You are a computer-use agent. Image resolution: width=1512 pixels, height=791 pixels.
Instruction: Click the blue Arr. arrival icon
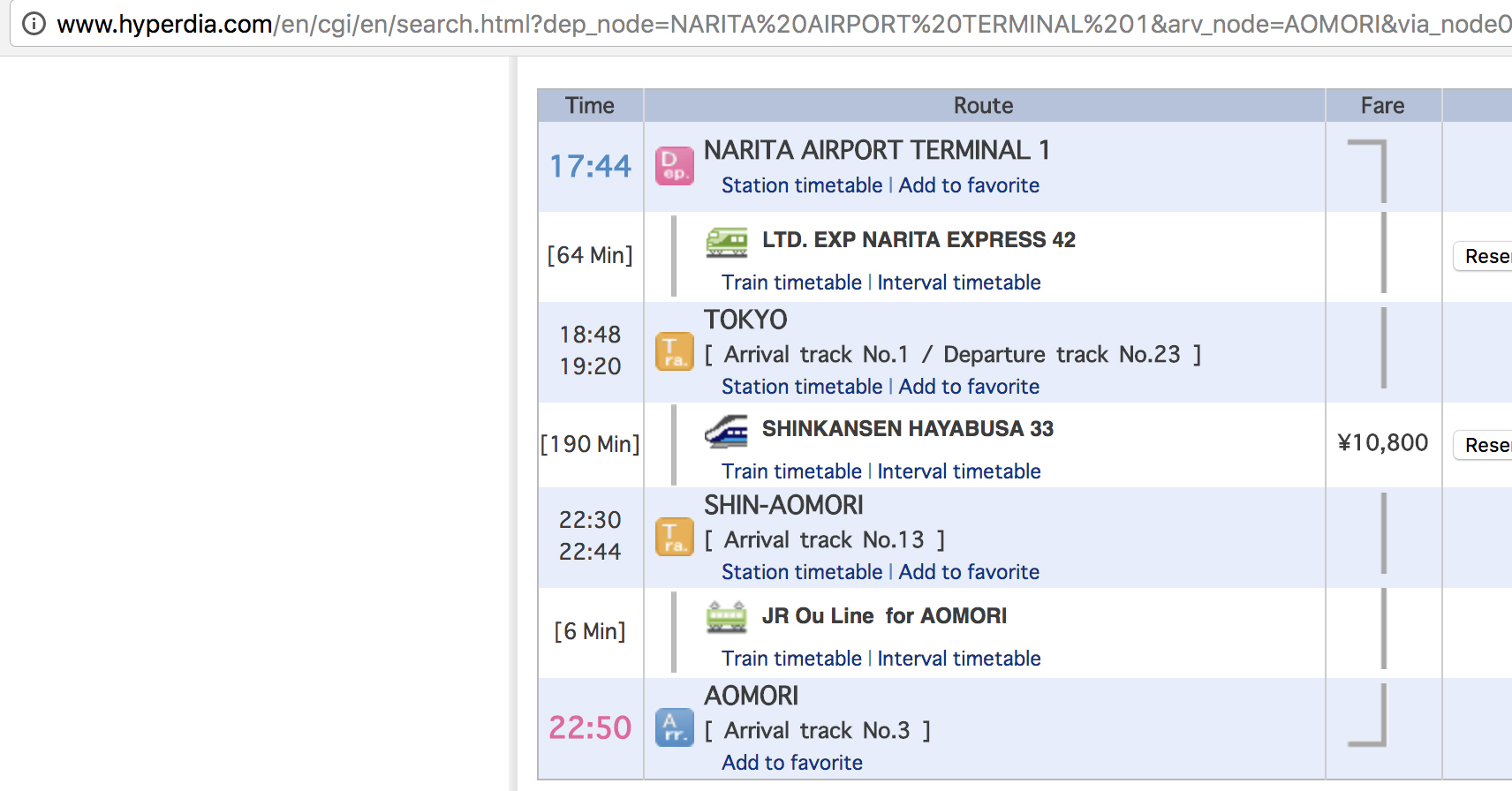coord(674,728)
